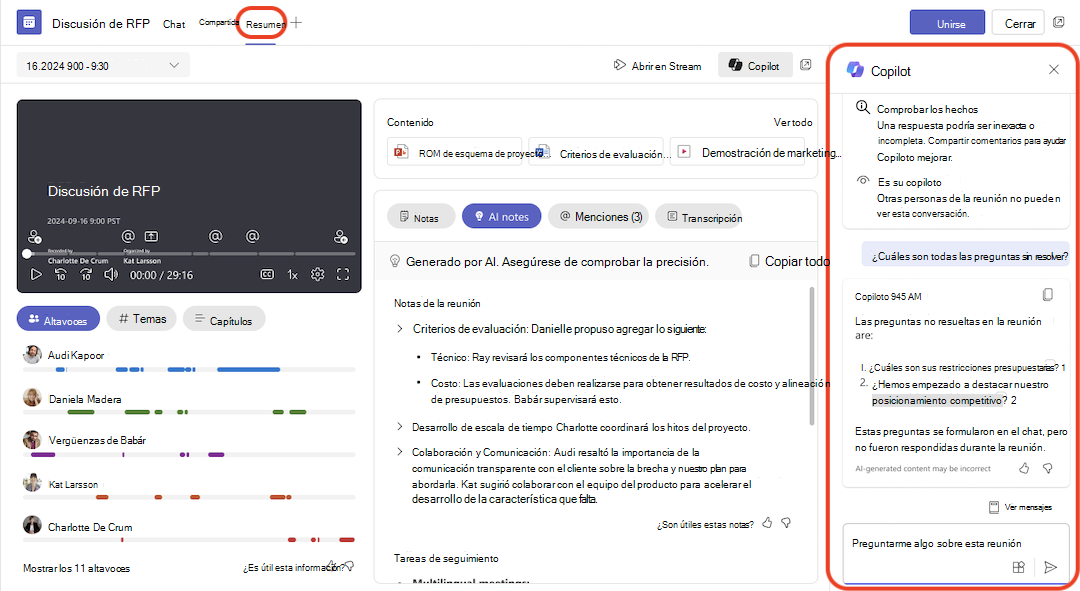Change playback speed 1x

point(292,275)
